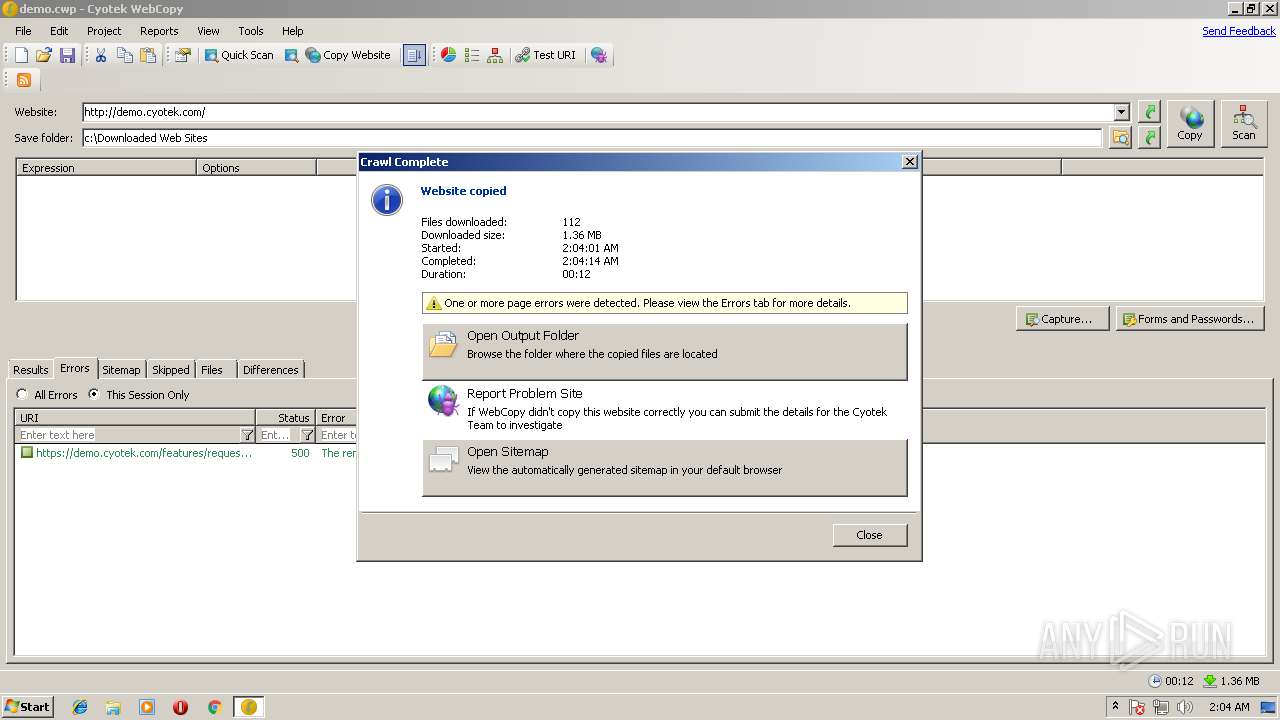Viewport: 1280px width, 720px height.
Task: Click the scan website icon beside Copy Website
Action: [x=291, y=55]
